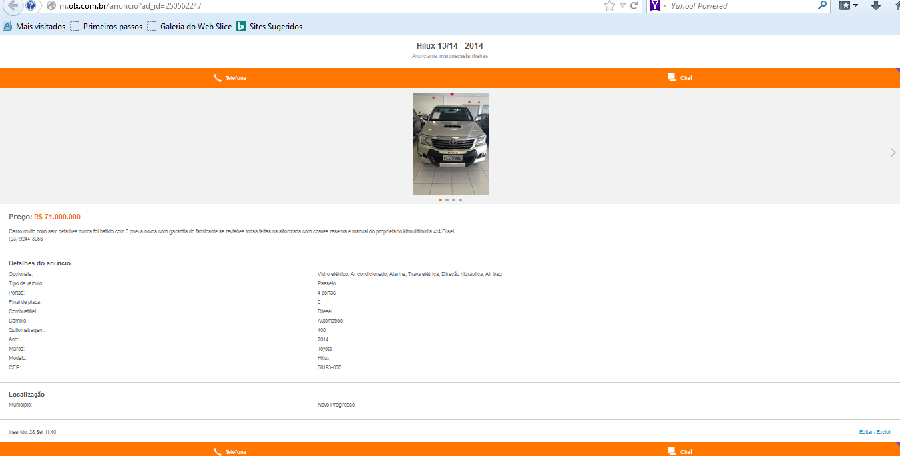
Task: Run search with magnifier icon
Action: point(822,6)
